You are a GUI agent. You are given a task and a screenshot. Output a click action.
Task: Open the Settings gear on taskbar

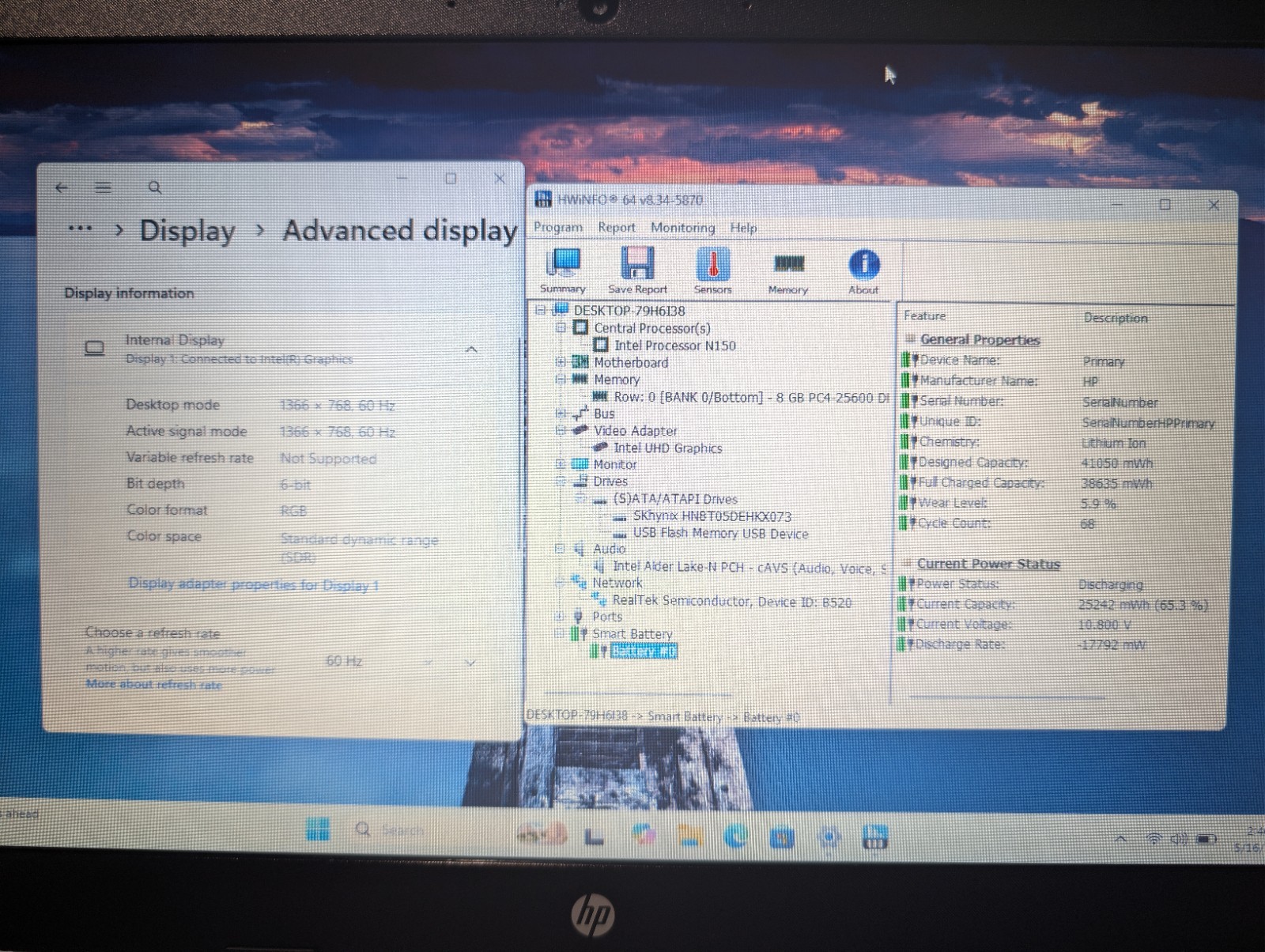(829, 837)
